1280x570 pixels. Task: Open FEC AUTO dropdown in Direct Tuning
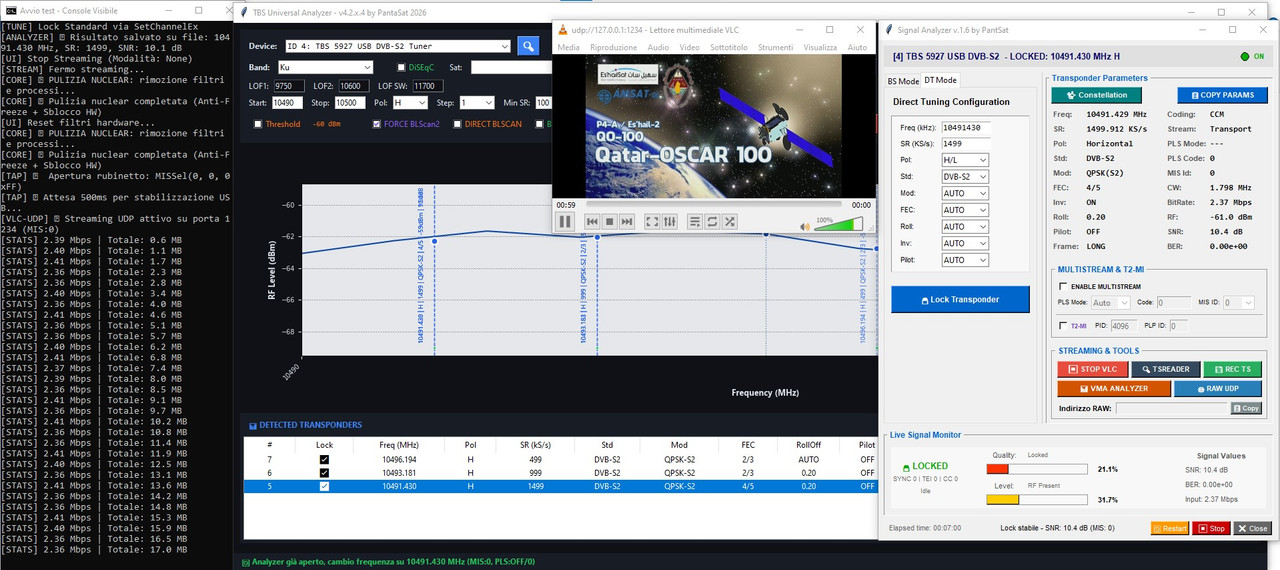pos(983,210)
